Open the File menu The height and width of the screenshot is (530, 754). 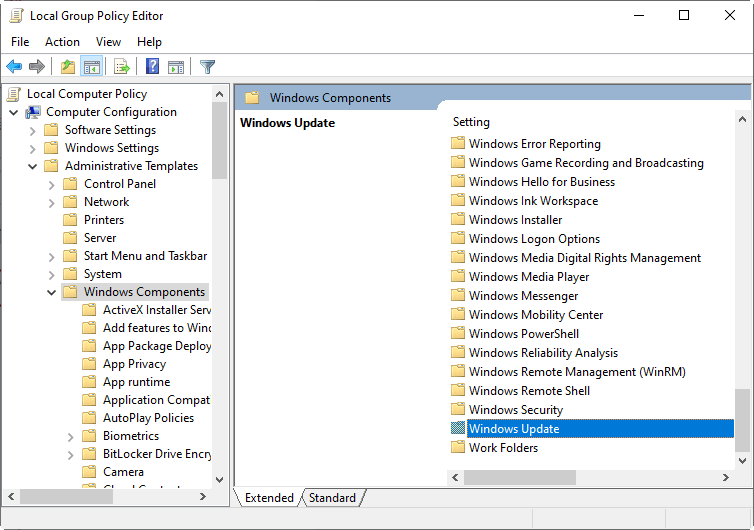tap(20, 42)
